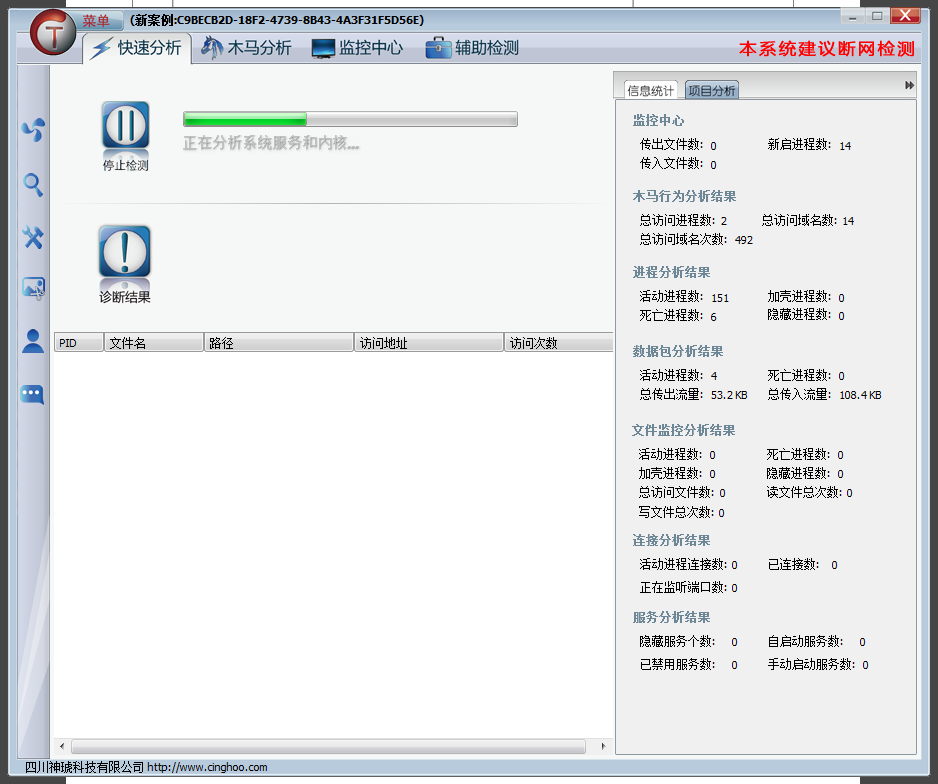Open the 辅助检测 tab
Viewport: 938px width, 784px height.
tap(472, 48)
